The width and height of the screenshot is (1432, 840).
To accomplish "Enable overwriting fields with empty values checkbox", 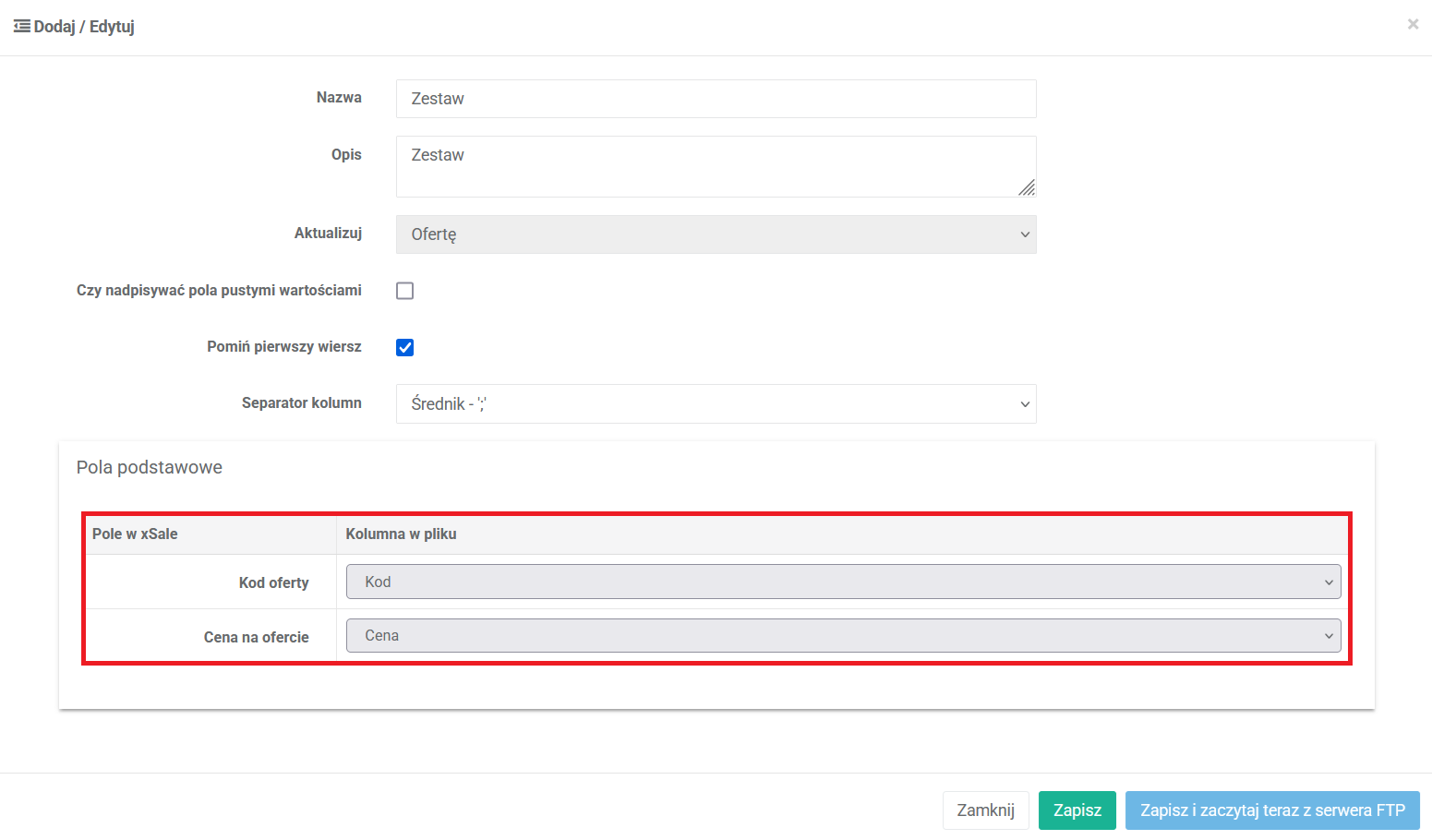I will click(x=404, y=291).
